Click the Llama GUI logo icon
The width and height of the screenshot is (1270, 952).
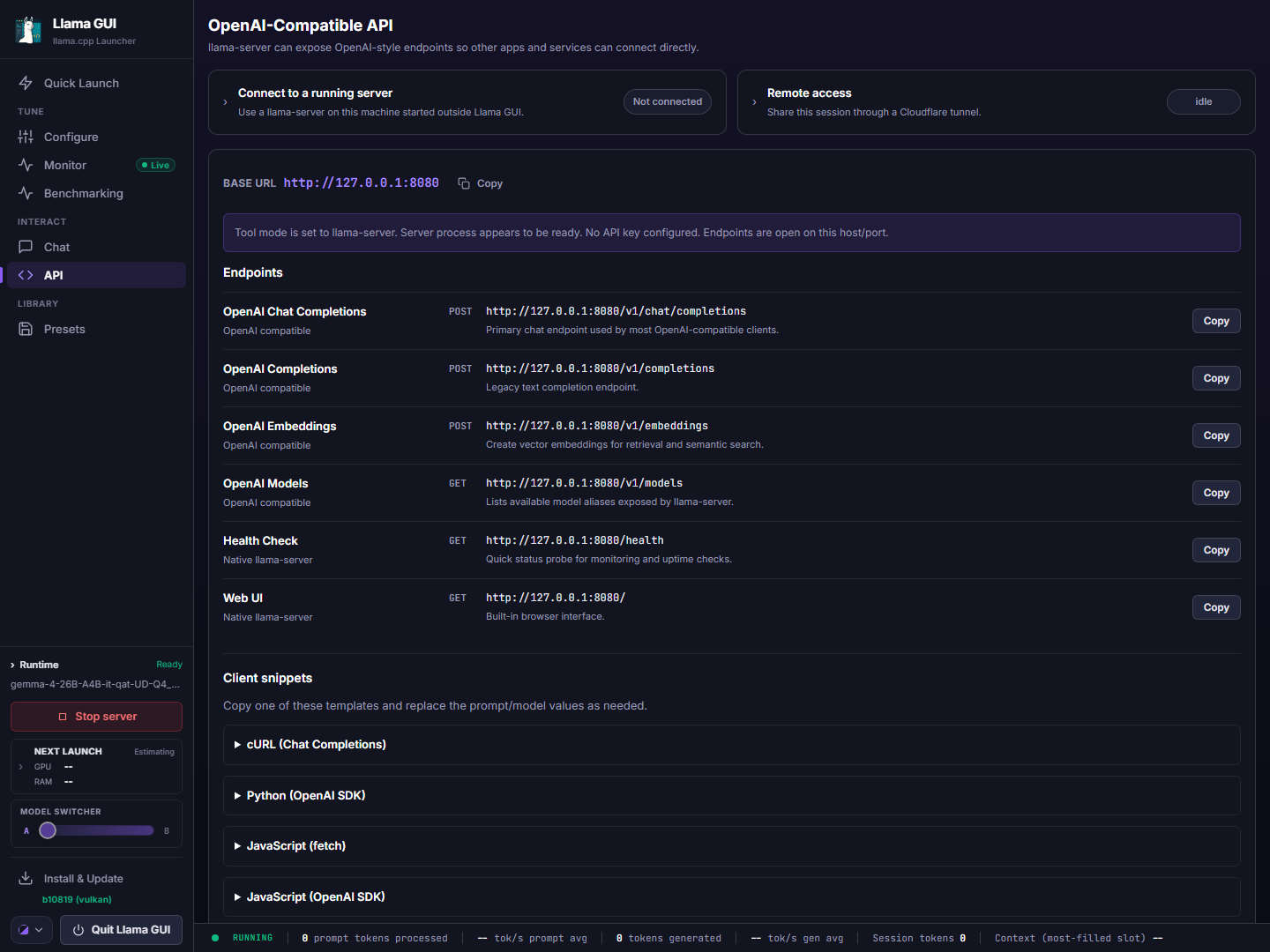(28, 30)
